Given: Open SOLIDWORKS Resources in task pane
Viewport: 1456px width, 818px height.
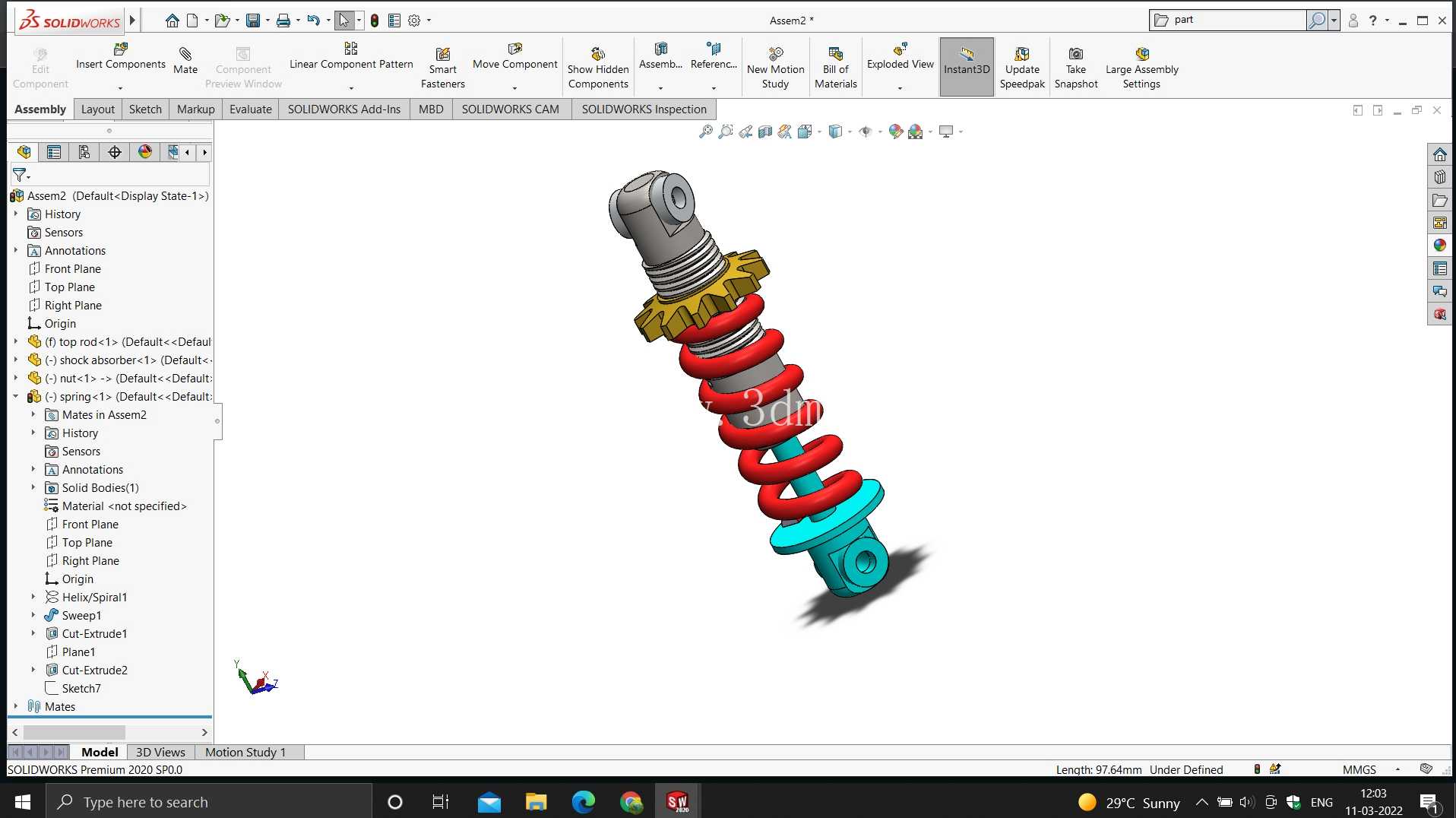Looking at the screenshot, I should pyautogui.click(x=1440, y=154).
